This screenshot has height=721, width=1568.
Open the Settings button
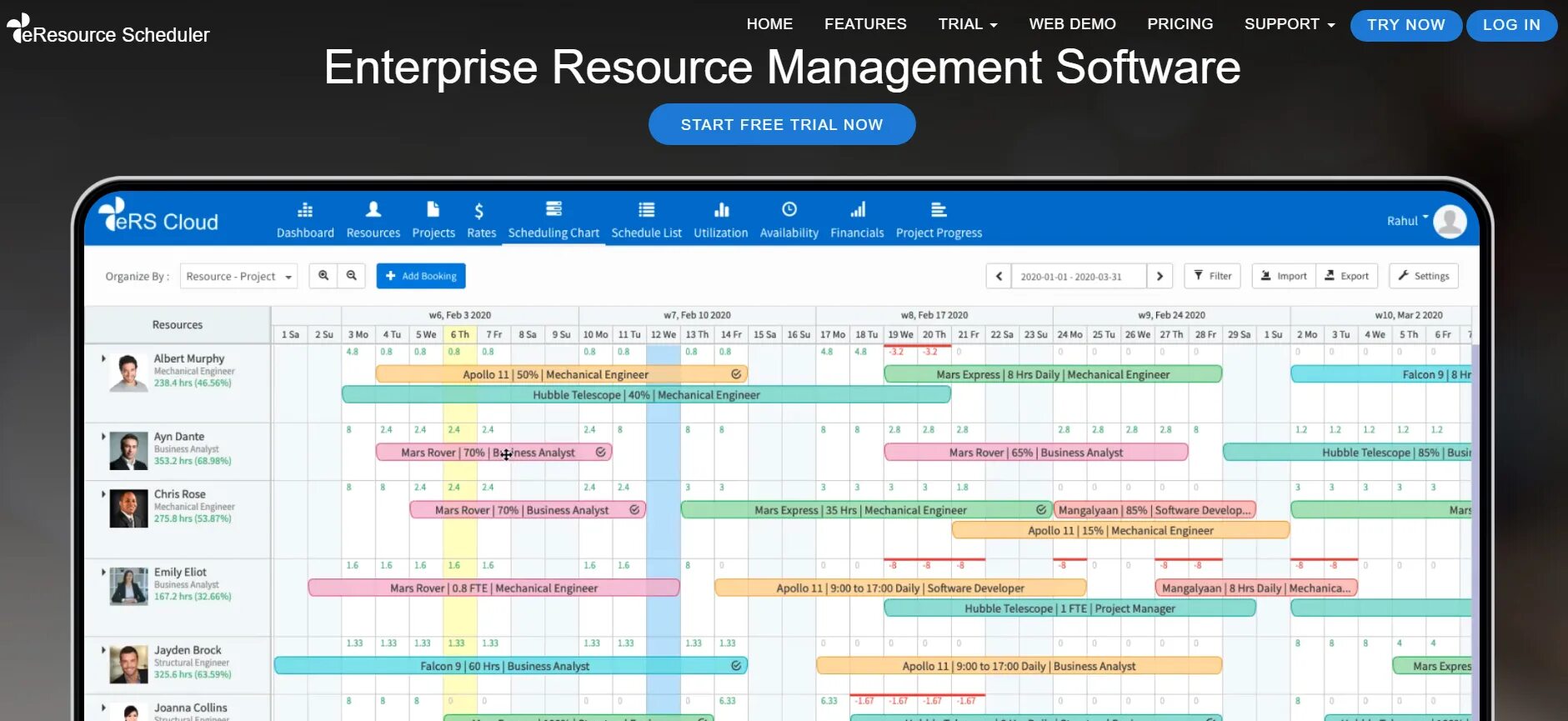coord(1424,276)
